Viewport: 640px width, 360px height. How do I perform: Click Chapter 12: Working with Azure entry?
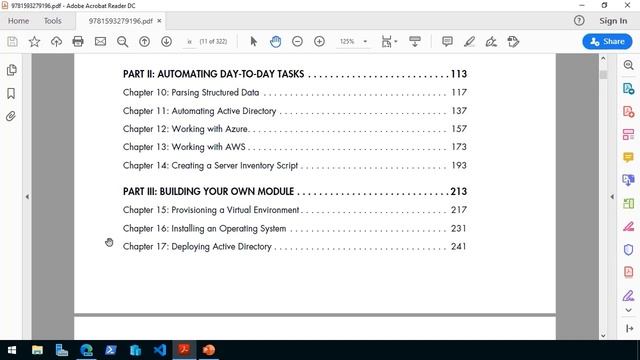[x=295, y=129]
